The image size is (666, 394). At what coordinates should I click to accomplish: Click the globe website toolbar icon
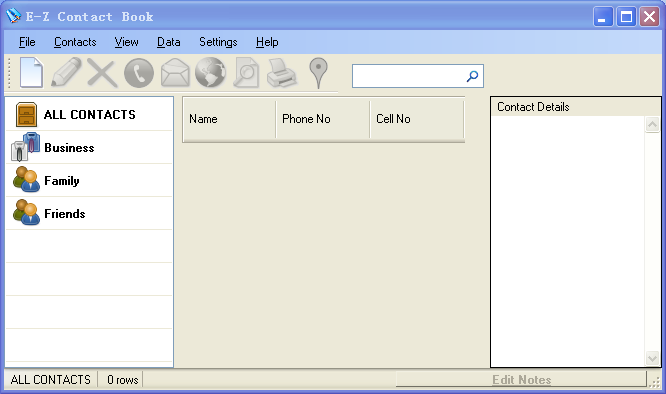pyautogui.click(x=210, y=73)
